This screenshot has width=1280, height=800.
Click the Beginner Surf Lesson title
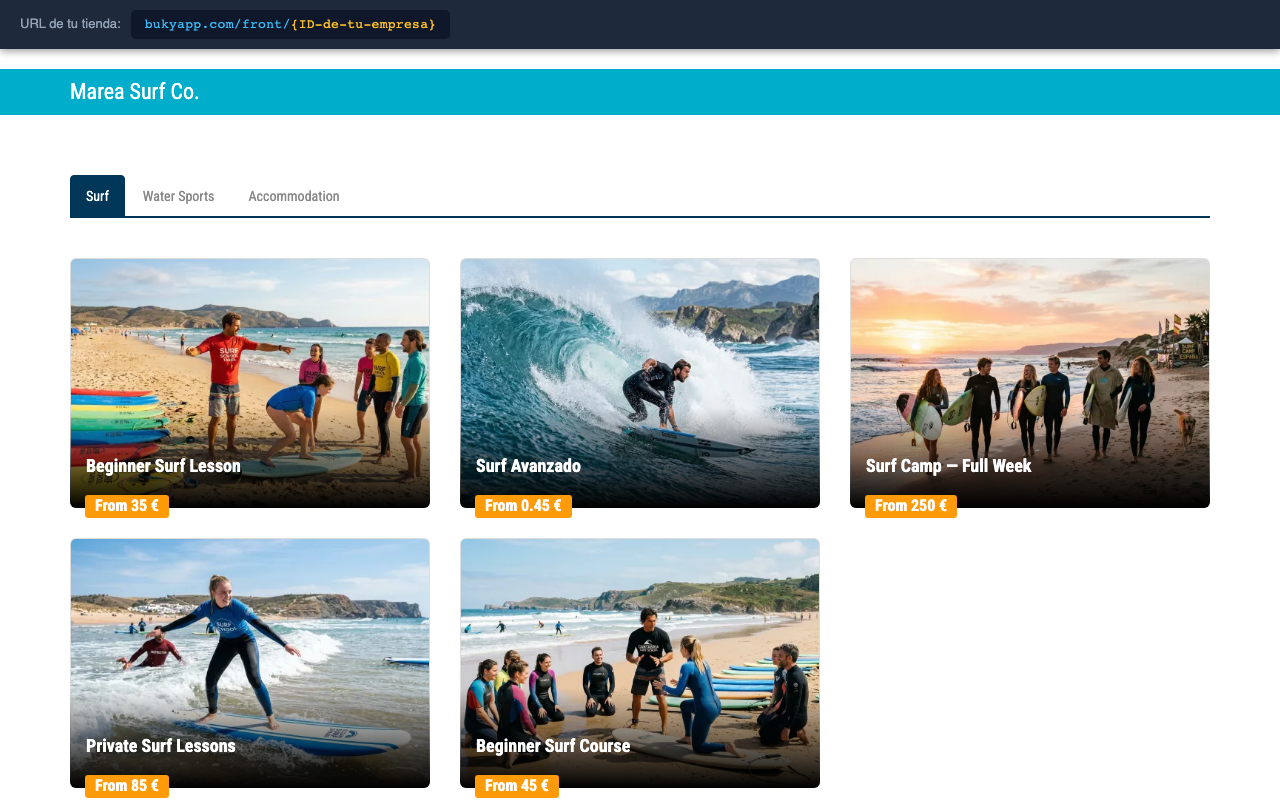(x=163, y=466)
